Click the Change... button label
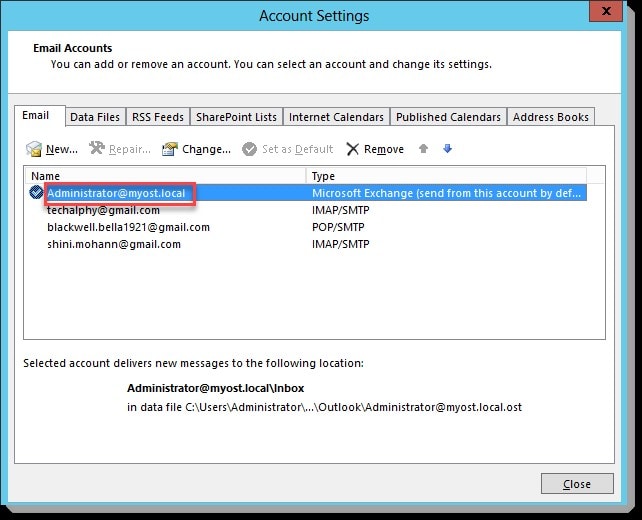The height and width of the screenshot is (520, 642). (206, 149)
